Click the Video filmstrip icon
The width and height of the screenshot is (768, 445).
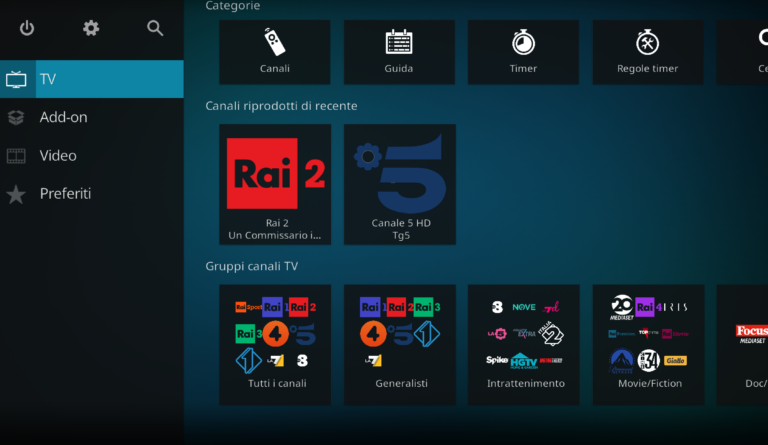(16, 156)
